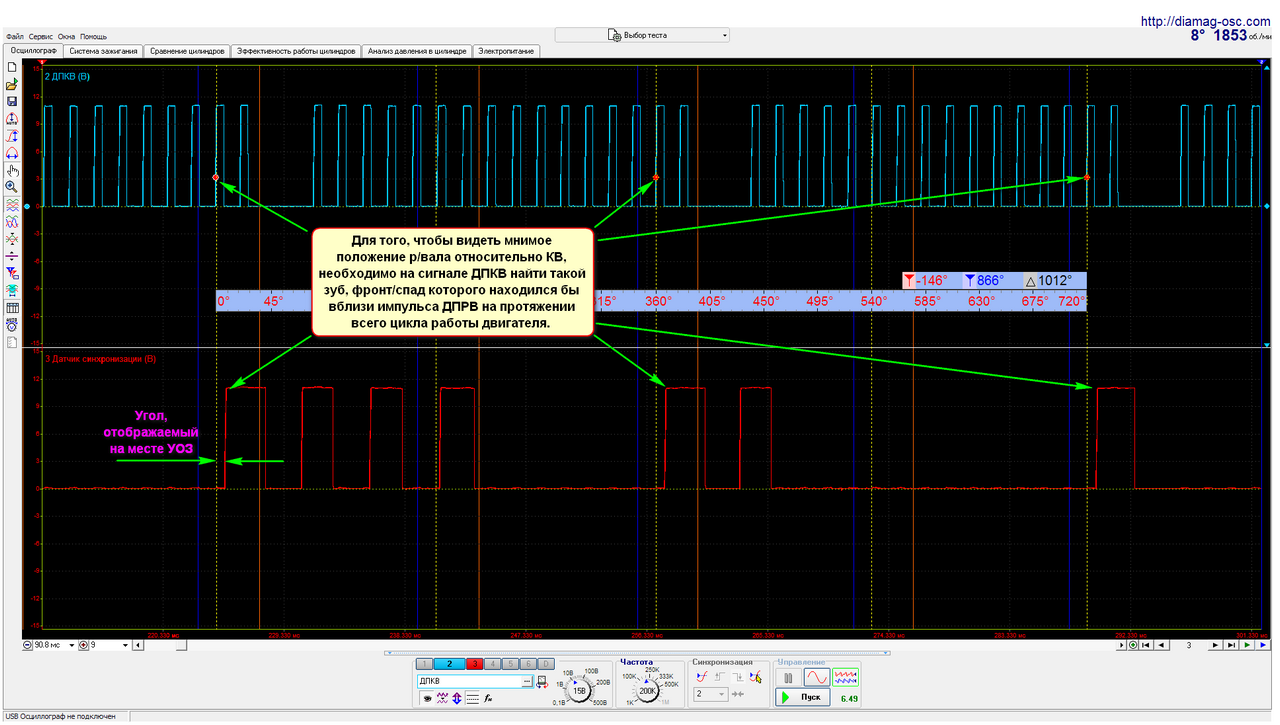The image size is (1280, 725).
Task: Open the Помощь menu
Action: 93,36
